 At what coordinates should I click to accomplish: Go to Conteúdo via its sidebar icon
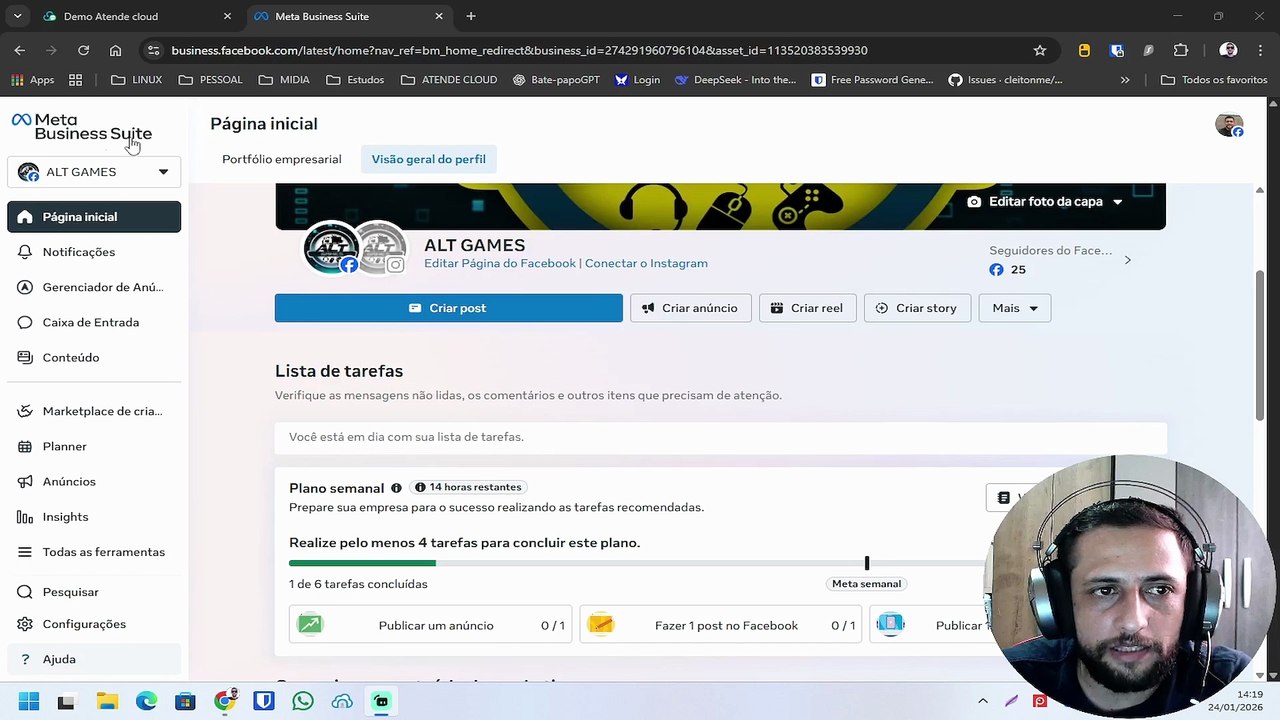[x=25, y=357]
